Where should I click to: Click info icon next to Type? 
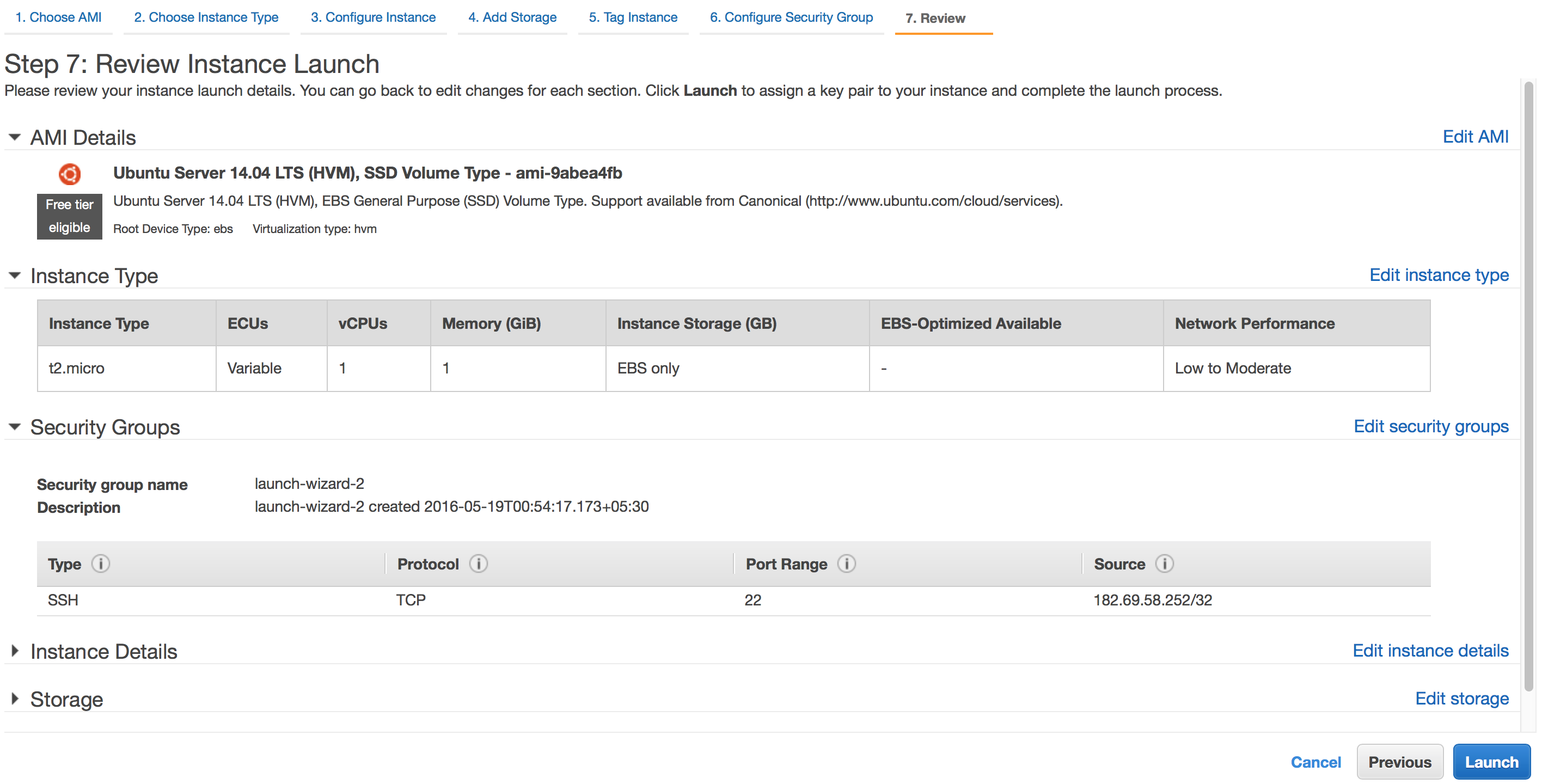click(x=101, y=563)
